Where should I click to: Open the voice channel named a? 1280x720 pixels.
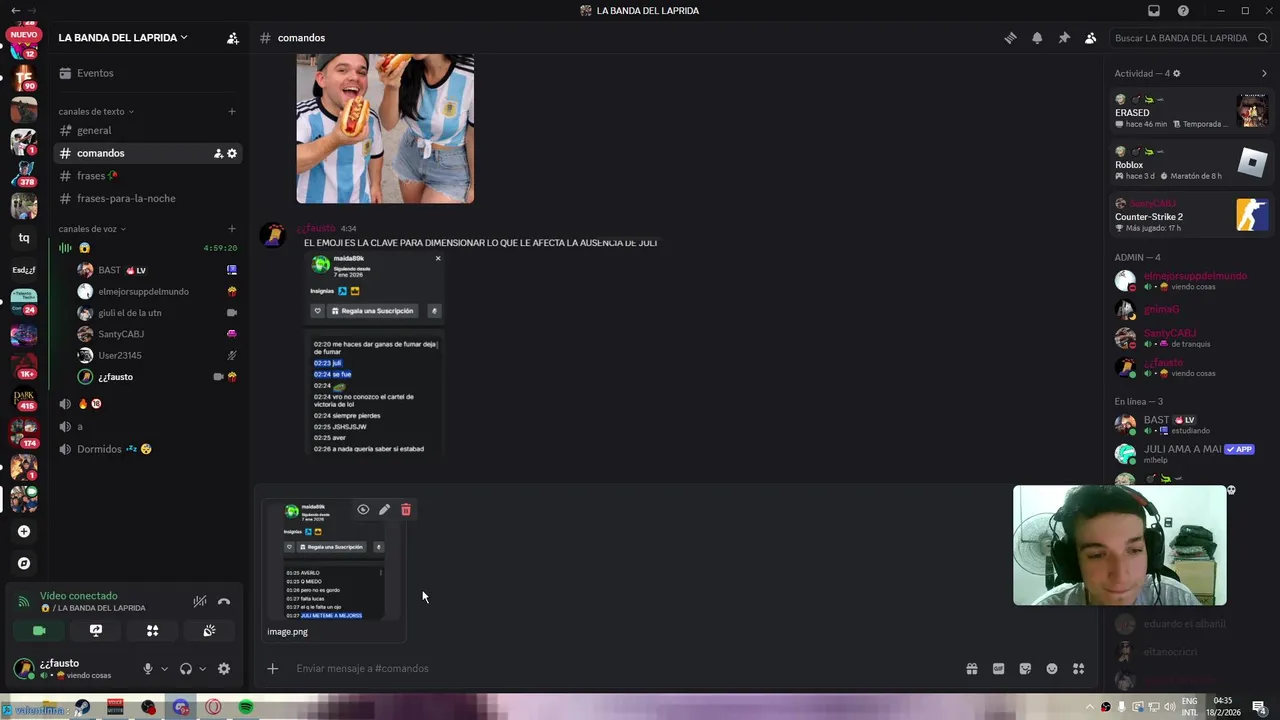(148, 426)
